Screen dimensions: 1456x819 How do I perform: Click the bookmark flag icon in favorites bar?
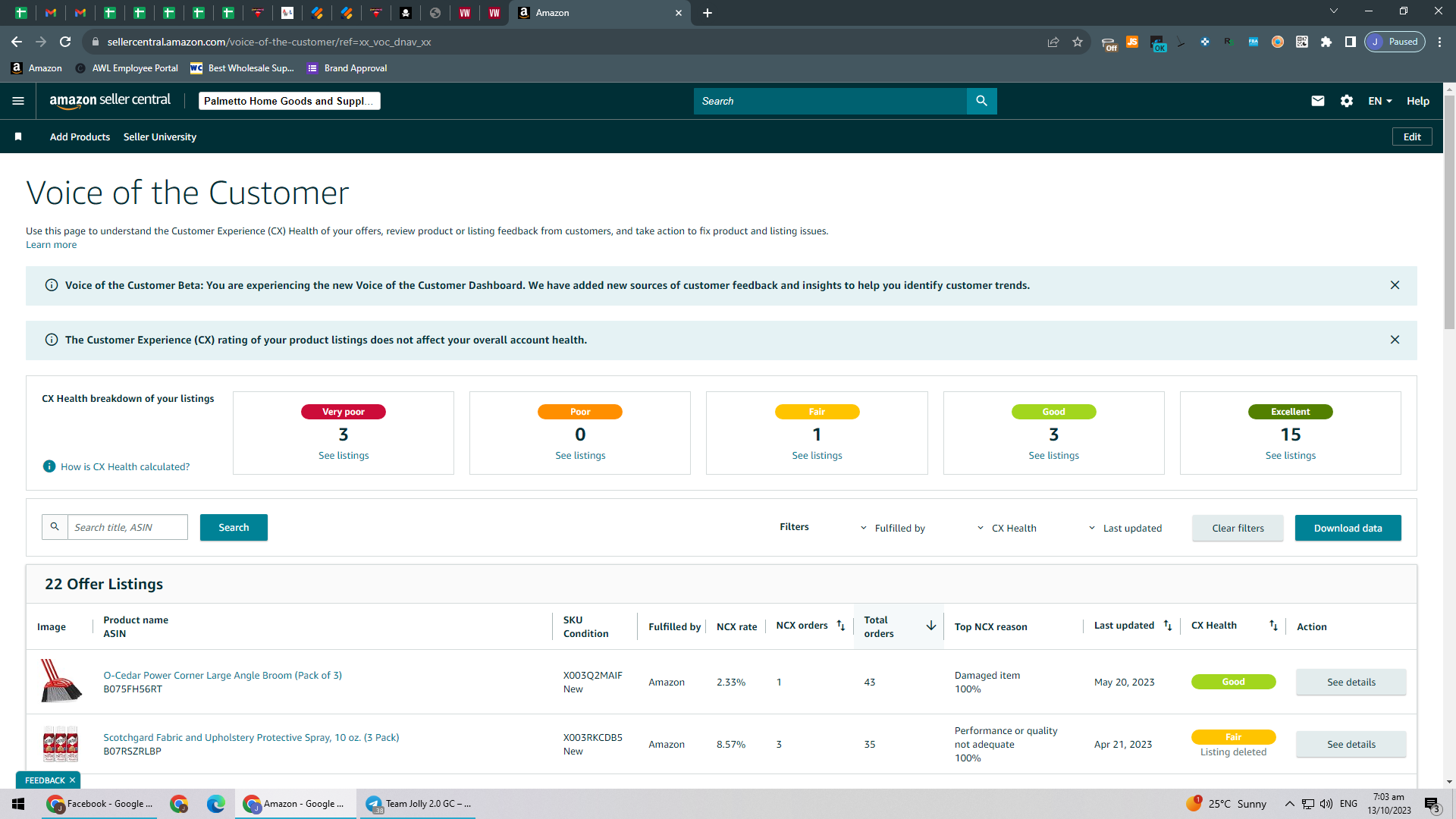18,136
